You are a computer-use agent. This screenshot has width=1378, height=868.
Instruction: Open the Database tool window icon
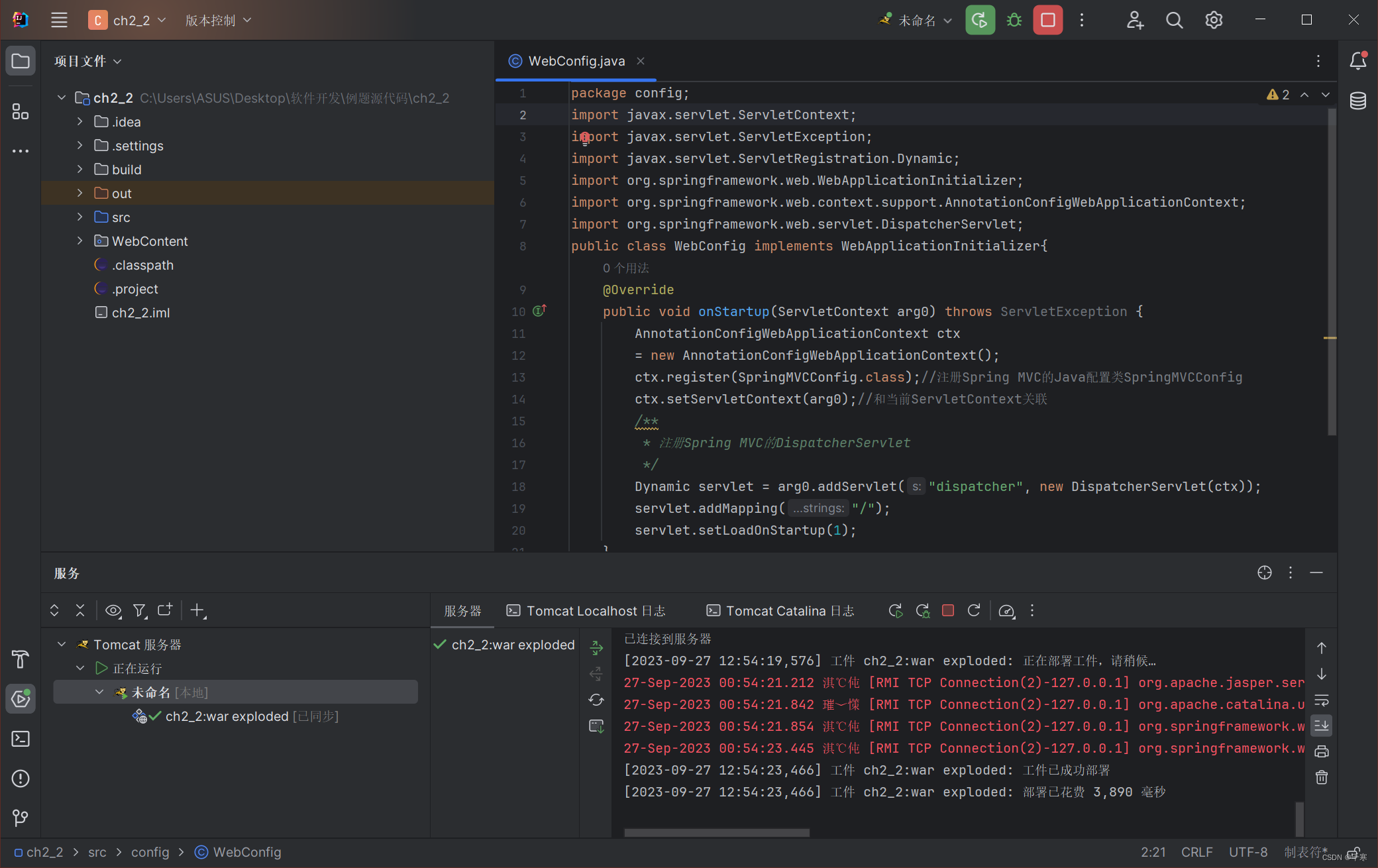[x=1357, y=101]
